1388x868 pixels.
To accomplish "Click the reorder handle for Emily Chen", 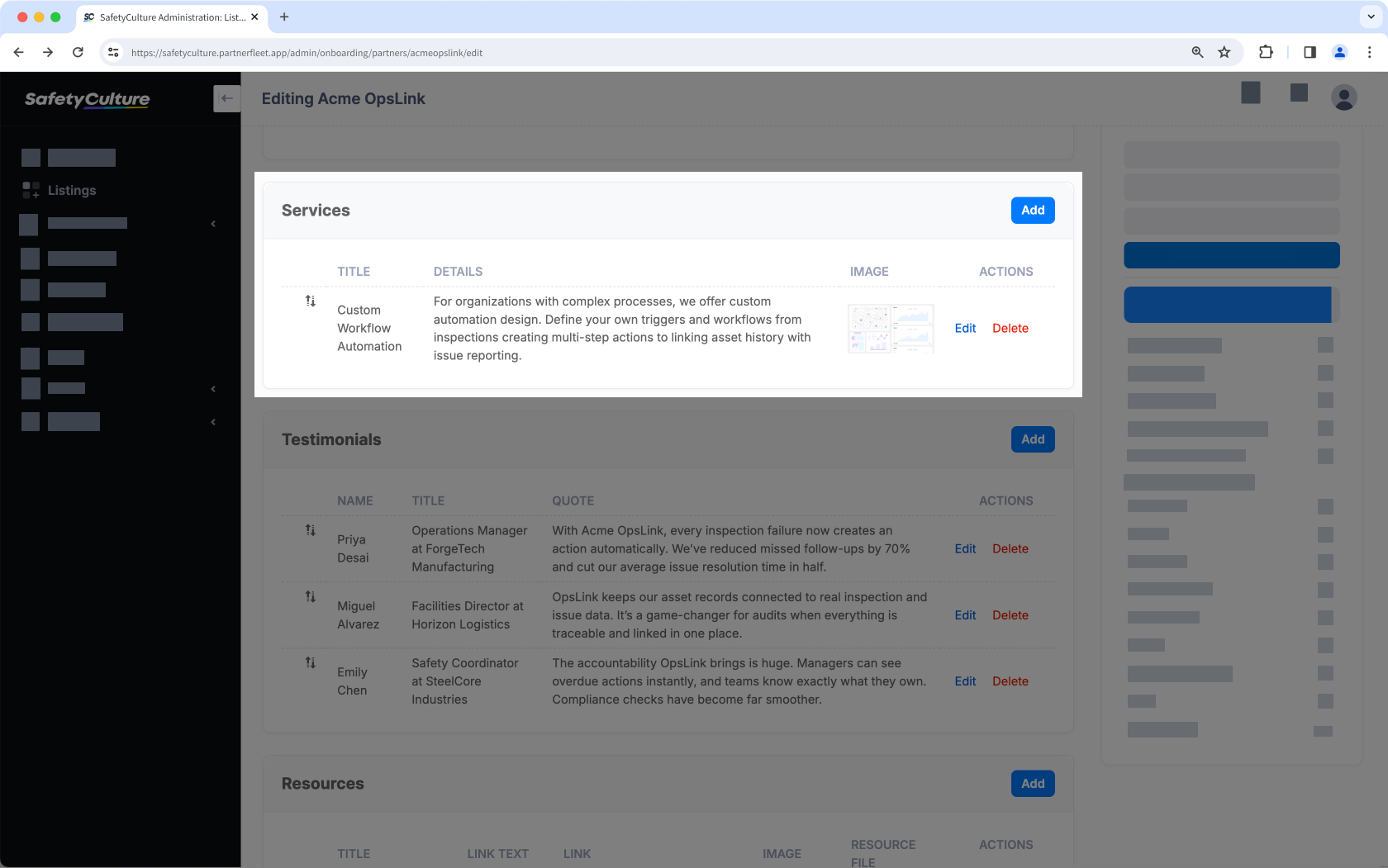I will point(311,662).
